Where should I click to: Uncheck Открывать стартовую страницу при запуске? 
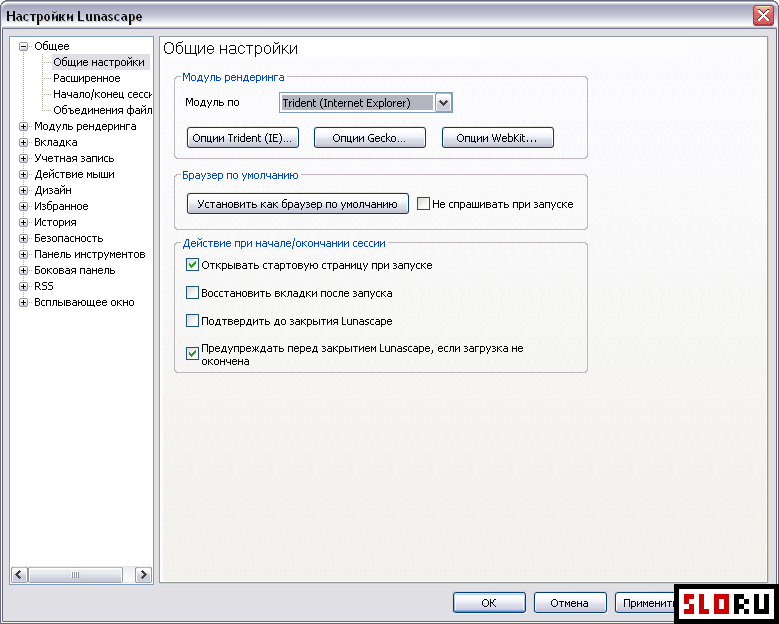point(192,265)
